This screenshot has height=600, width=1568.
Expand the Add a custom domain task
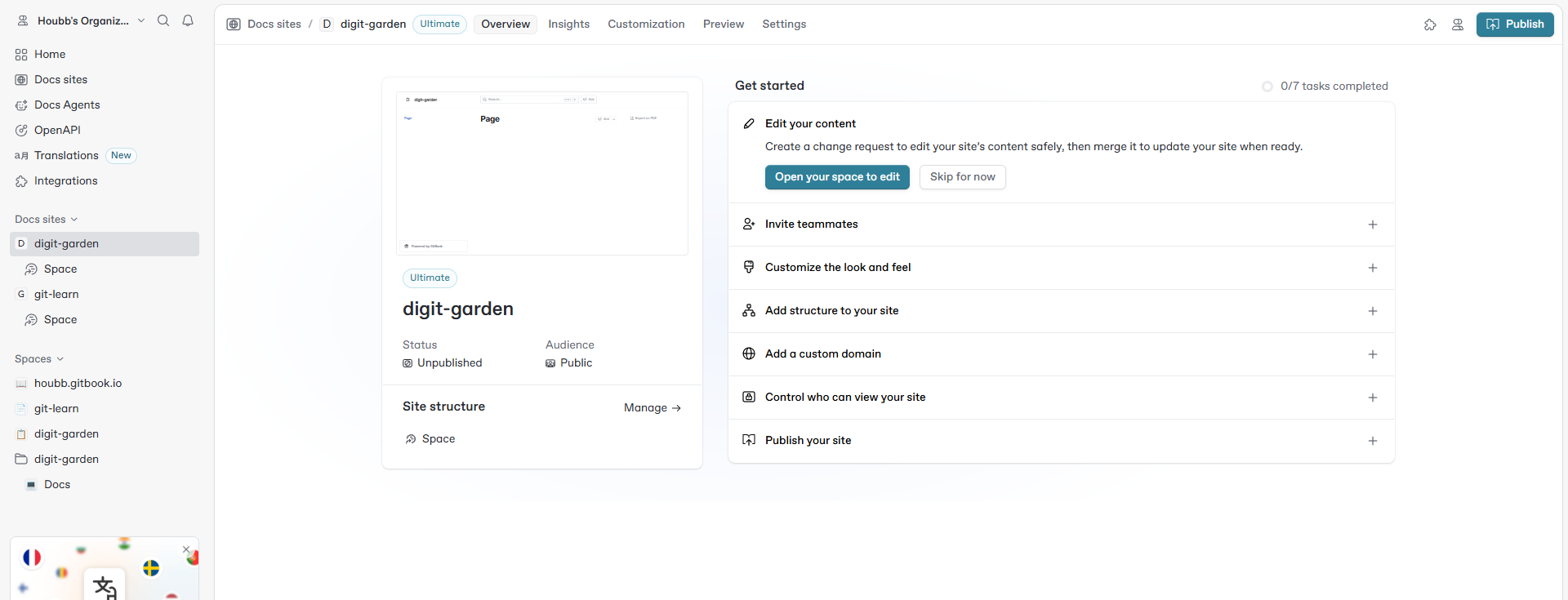[1373, 354]
